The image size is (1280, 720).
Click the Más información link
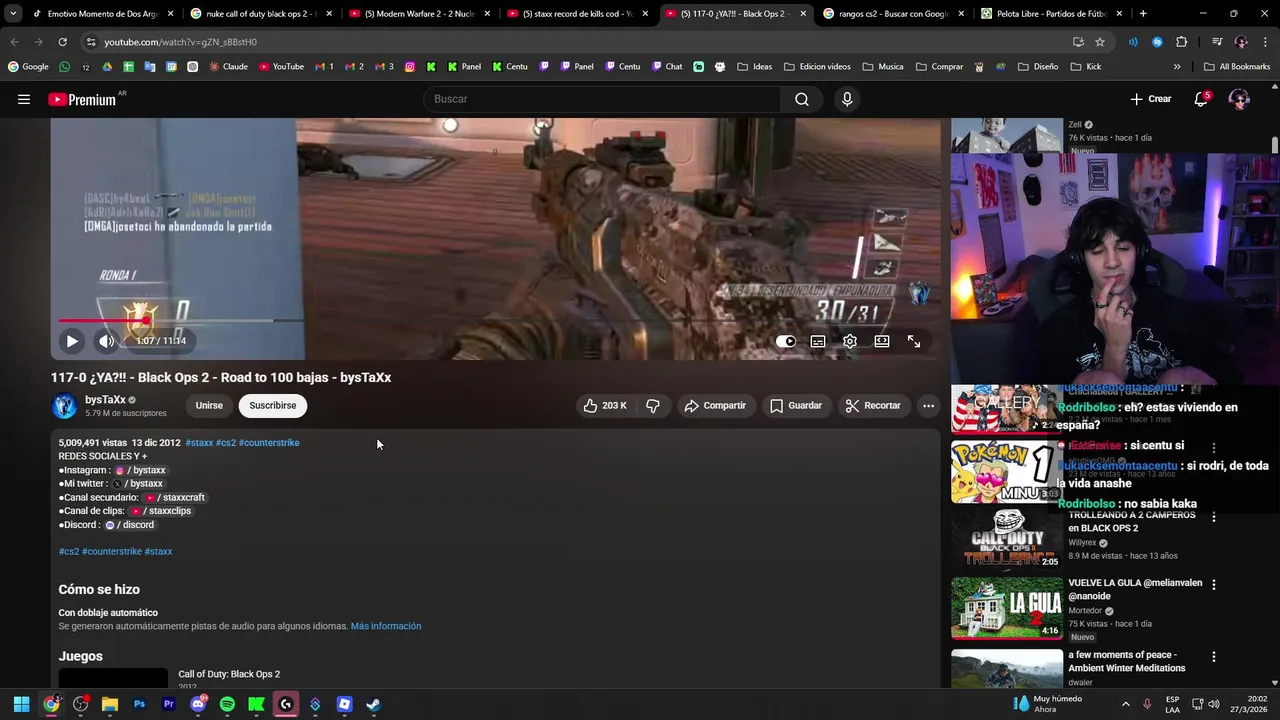(x=386, y=626)
